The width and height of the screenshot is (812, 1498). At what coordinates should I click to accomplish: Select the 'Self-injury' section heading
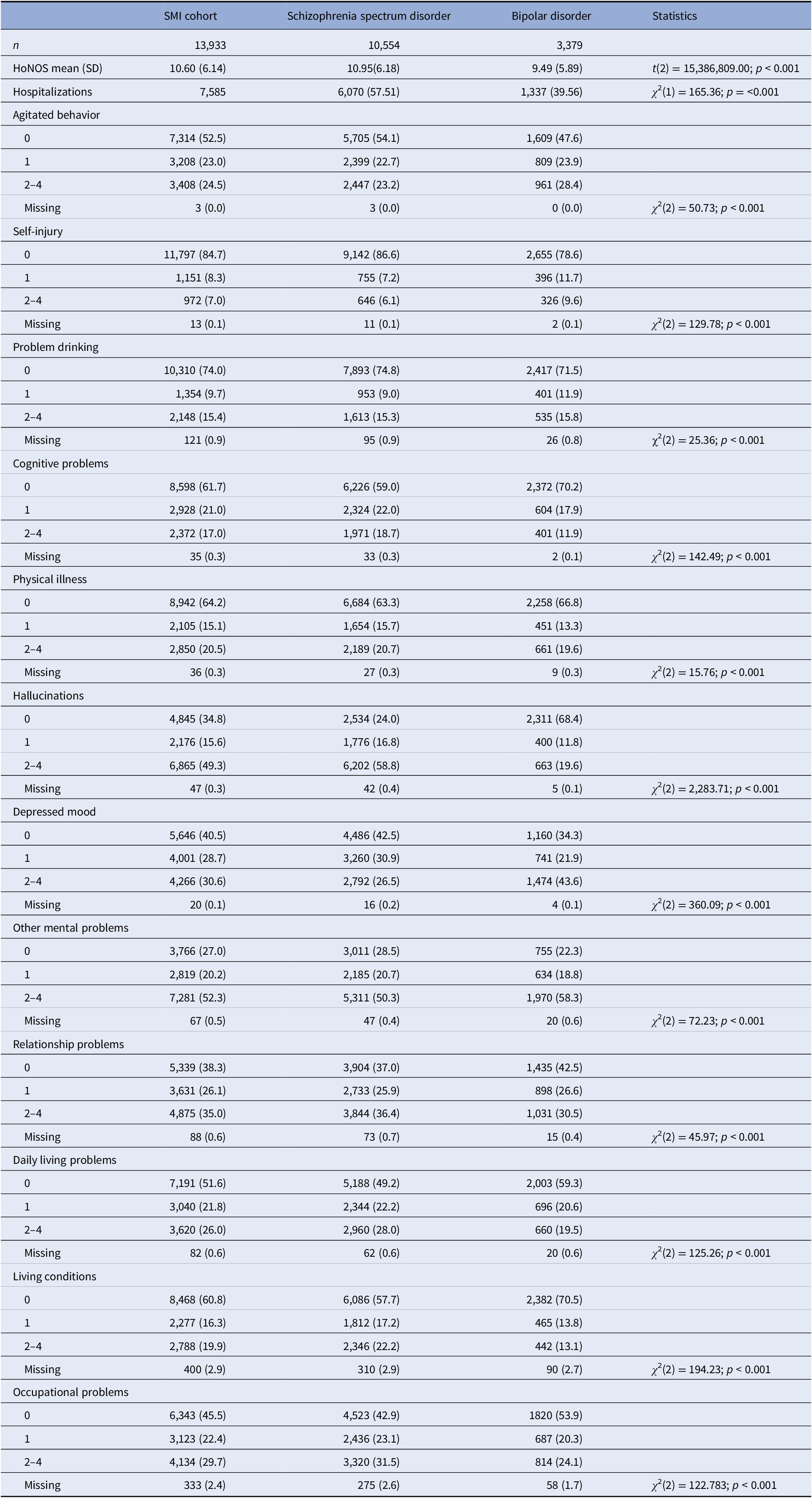[x=38, y=231]
